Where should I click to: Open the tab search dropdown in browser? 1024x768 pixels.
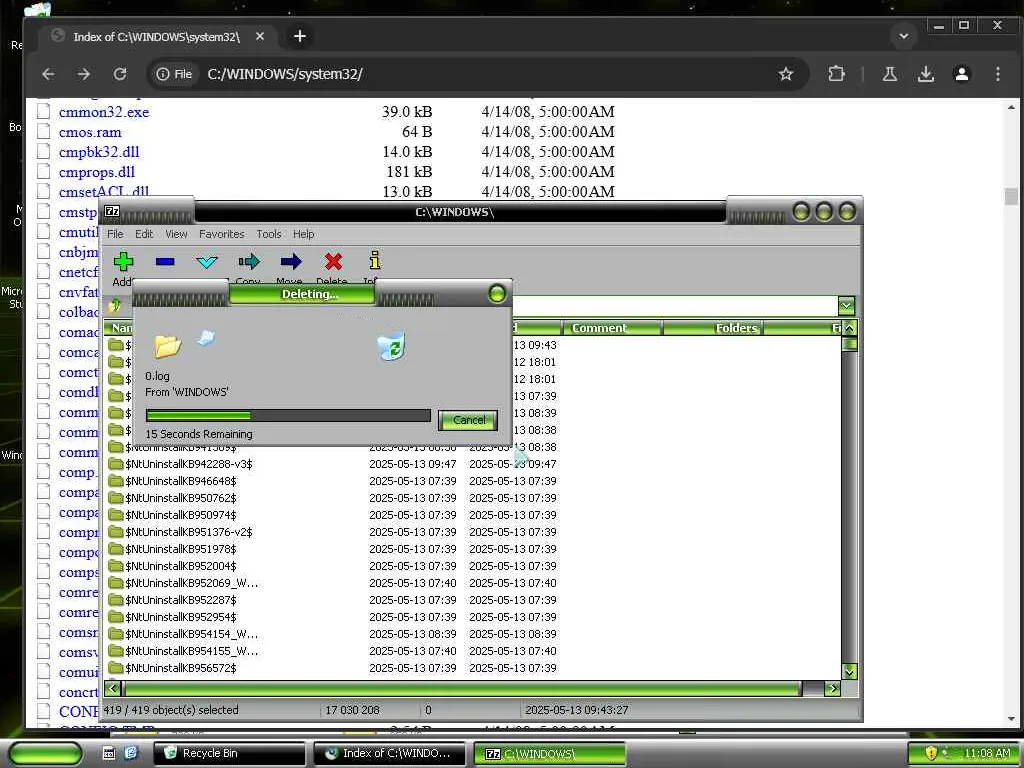coord(904,37)
